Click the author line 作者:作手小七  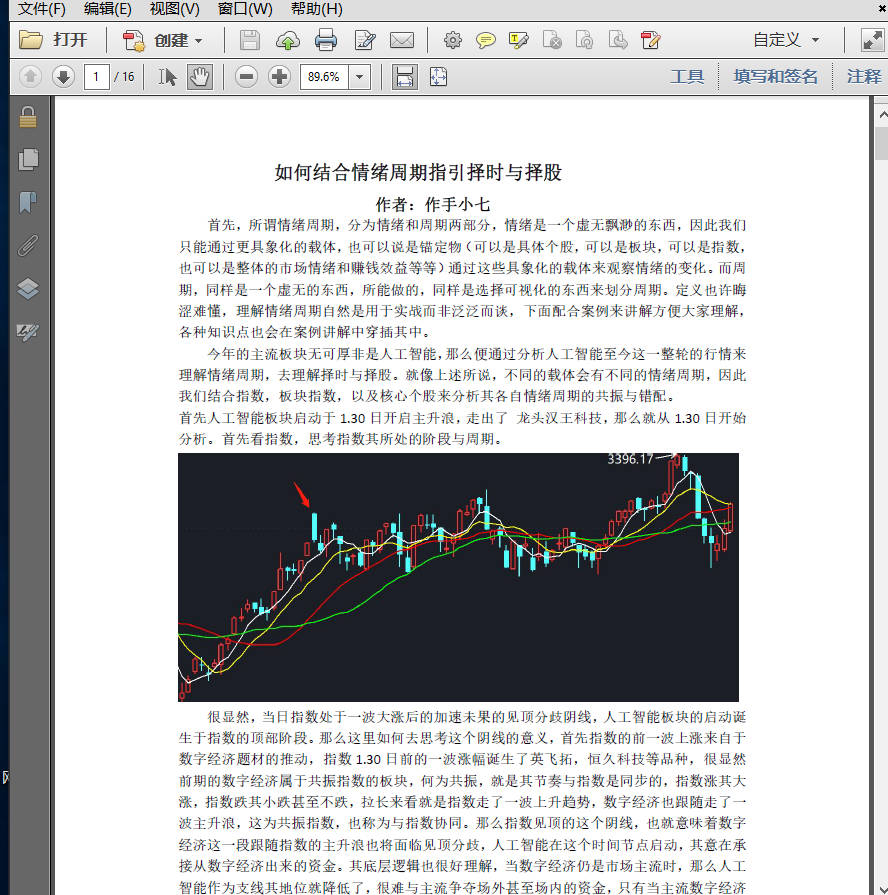click(433, 204)
